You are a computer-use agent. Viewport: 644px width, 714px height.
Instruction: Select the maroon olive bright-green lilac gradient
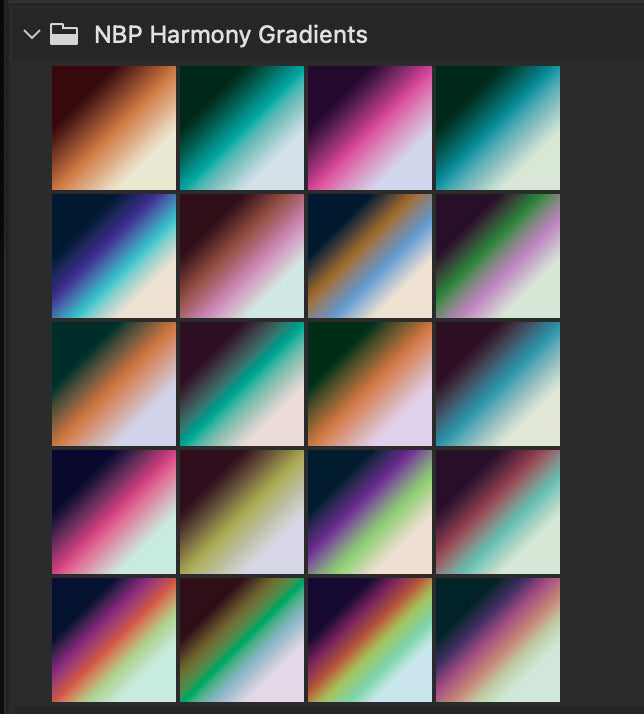(x=242, y=640)
